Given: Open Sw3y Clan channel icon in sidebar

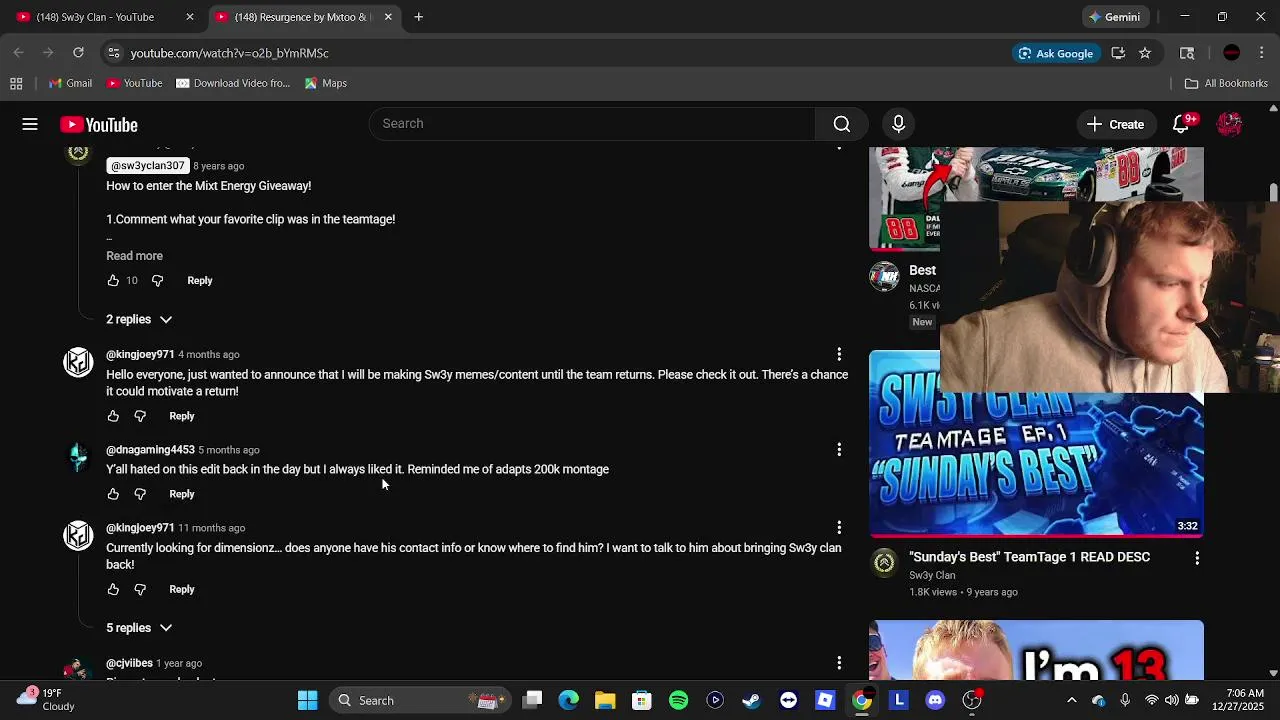Looking at the screenshot, I should tap(884, 563).
